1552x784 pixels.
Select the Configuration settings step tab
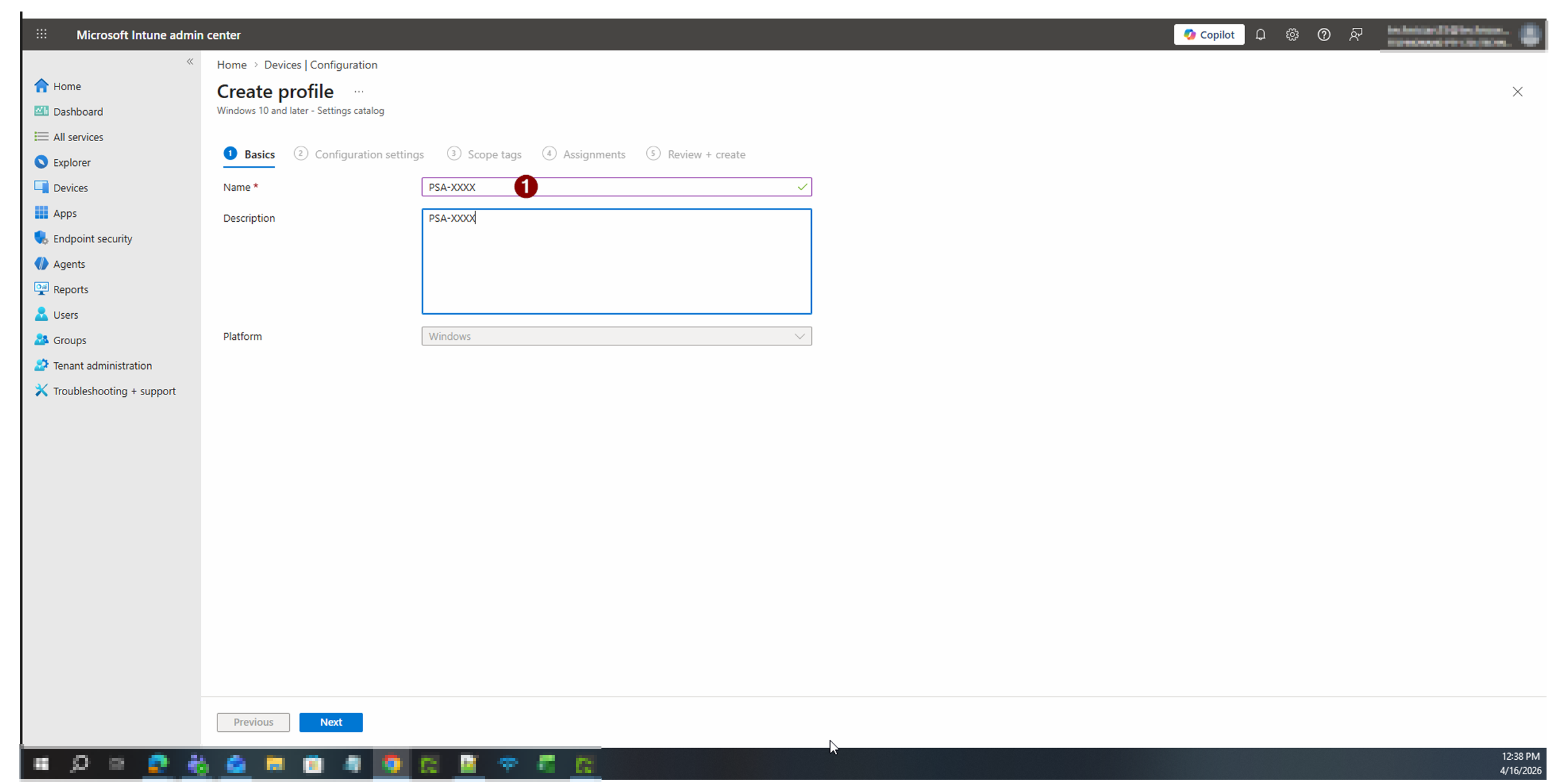(x=359, y=154)
